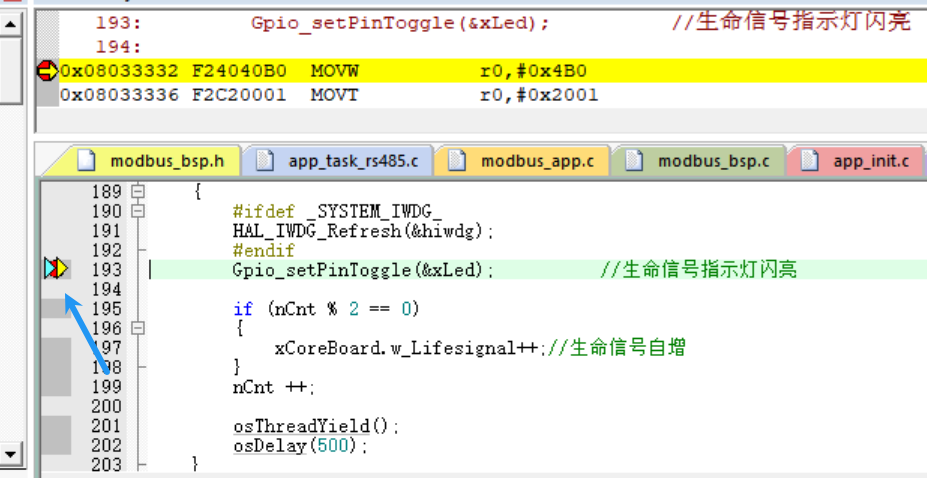The image size is (927, 478).
Task: Click the breakpoint and program counter marker on line 193
Action: coord(57,269)
